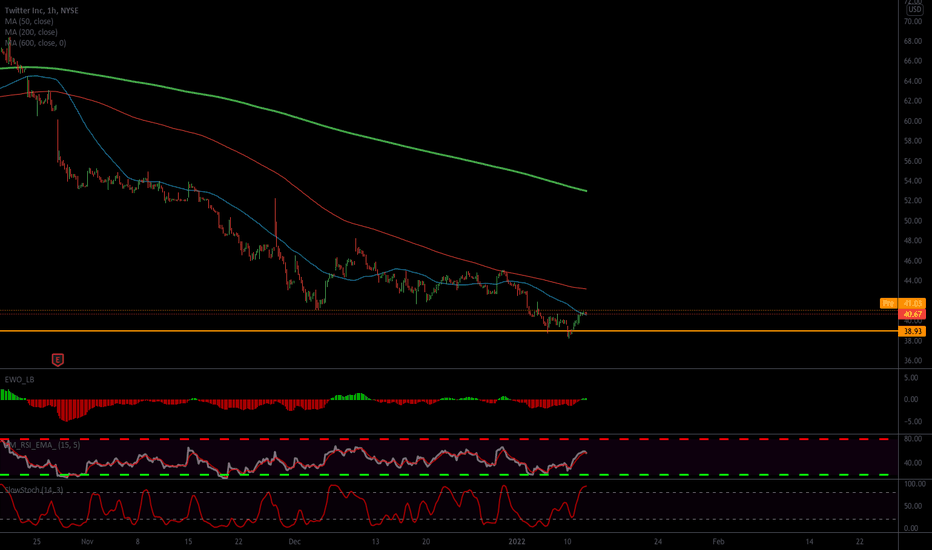Click the 60.00 price axis label
The width and height of the screenshot is (932, 550).
click(x=912, y=121)
